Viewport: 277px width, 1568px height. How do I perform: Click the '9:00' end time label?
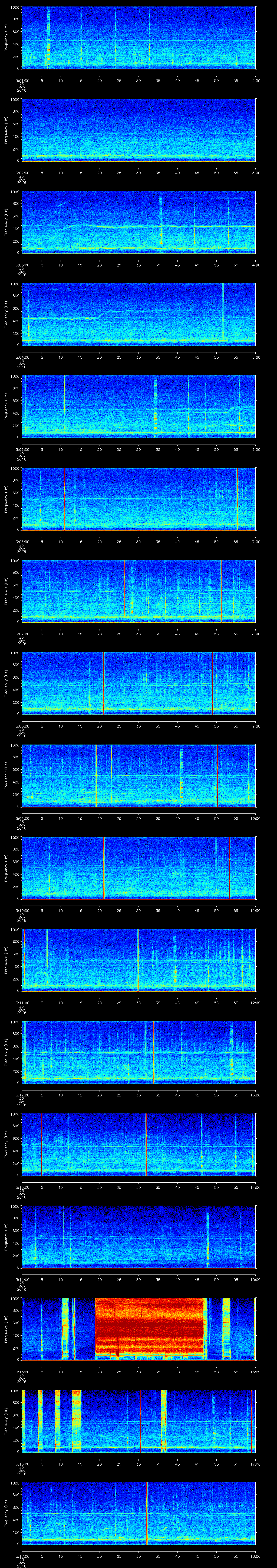click(x=256, y=726)
